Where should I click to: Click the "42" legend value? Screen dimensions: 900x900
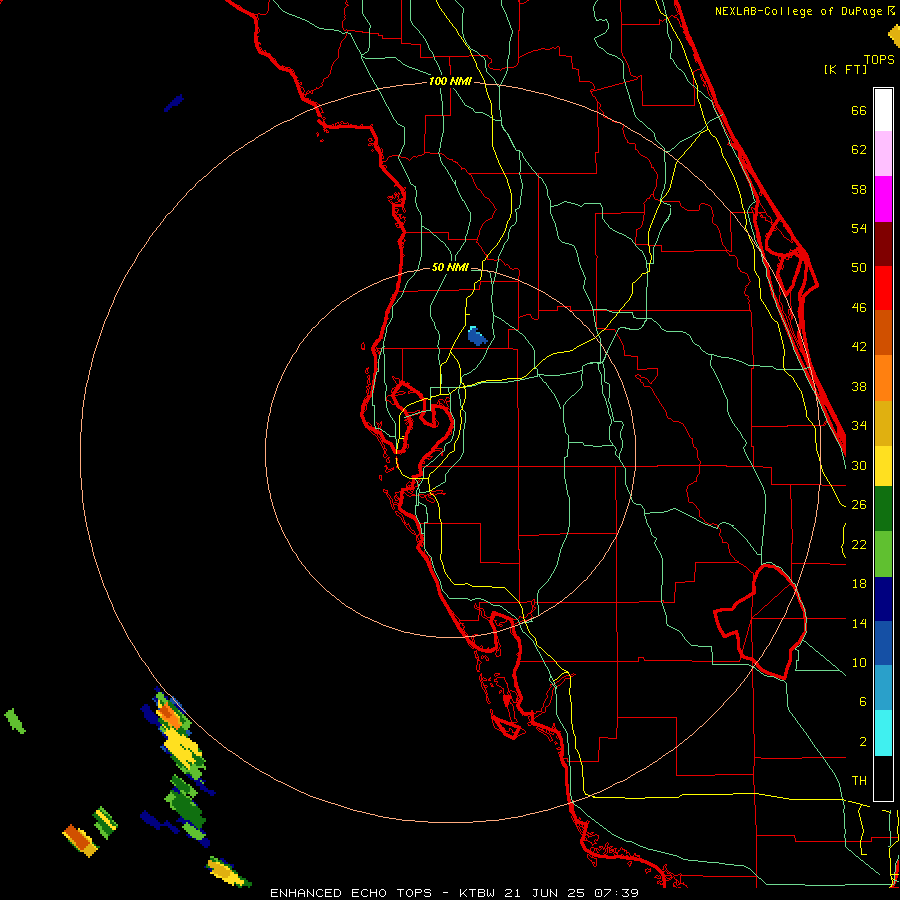coord(859,347)
